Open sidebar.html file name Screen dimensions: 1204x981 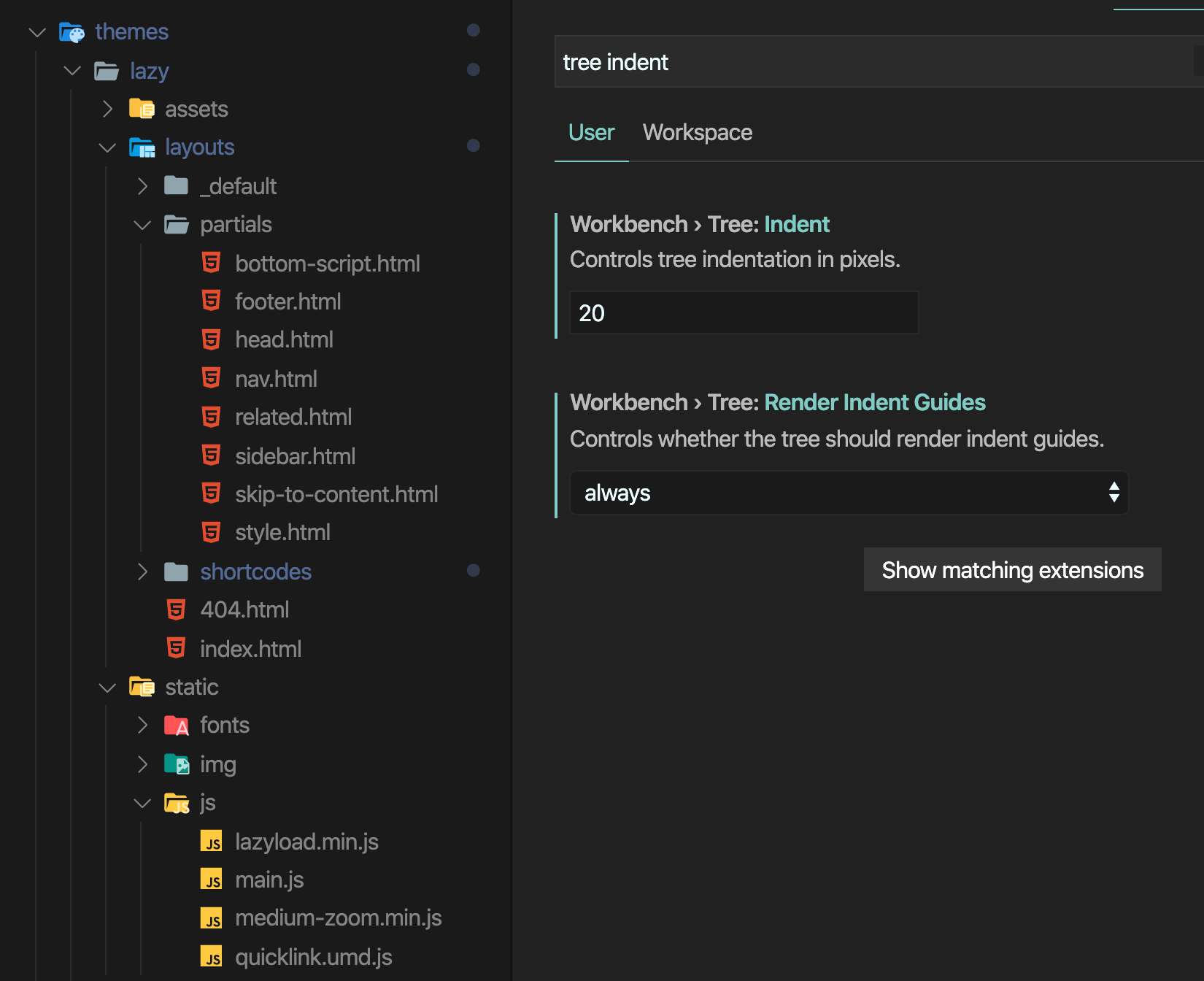(x=296, y=456)
